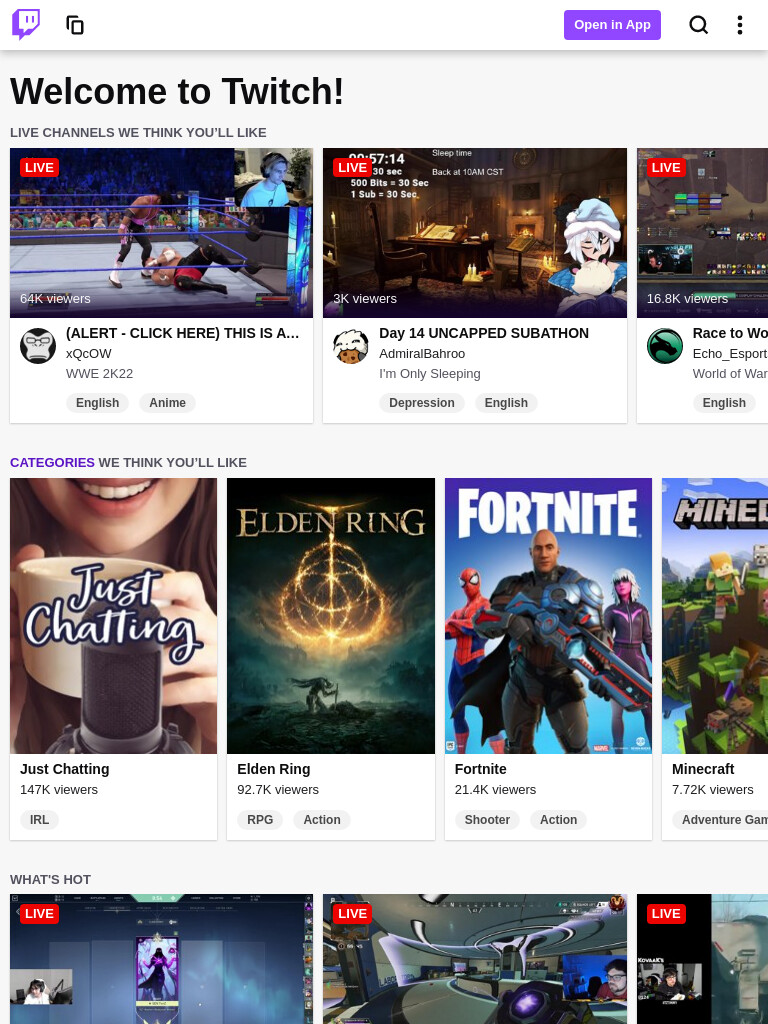Select the IRL tag

[39, 820]
